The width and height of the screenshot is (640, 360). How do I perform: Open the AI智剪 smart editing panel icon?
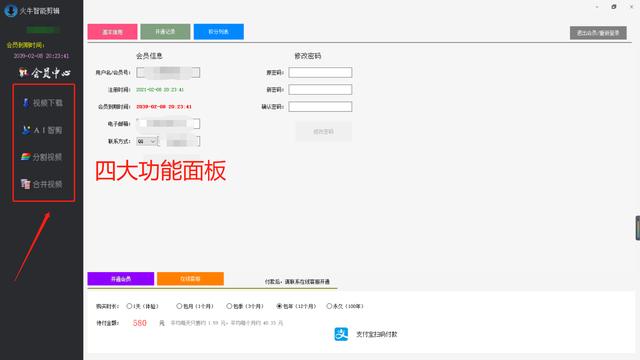tap(26, 130)
